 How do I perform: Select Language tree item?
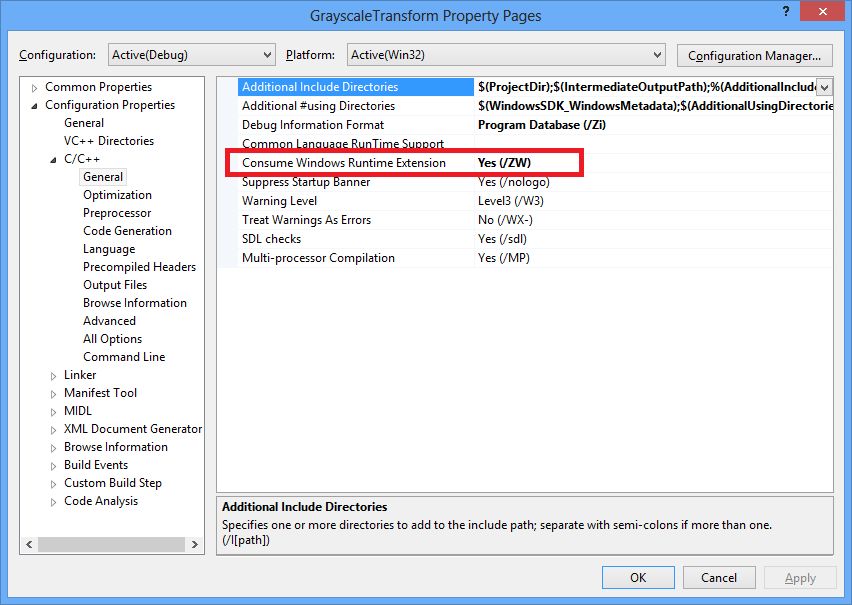[x=109, y=248]
